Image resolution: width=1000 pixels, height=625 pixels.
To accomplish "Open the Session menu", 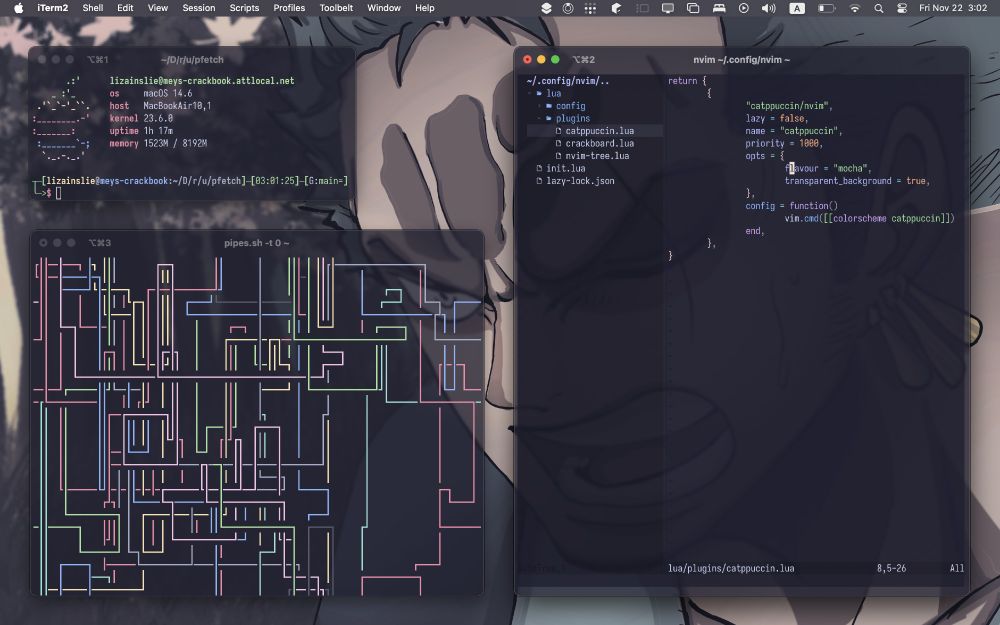I will coord(198,8).
